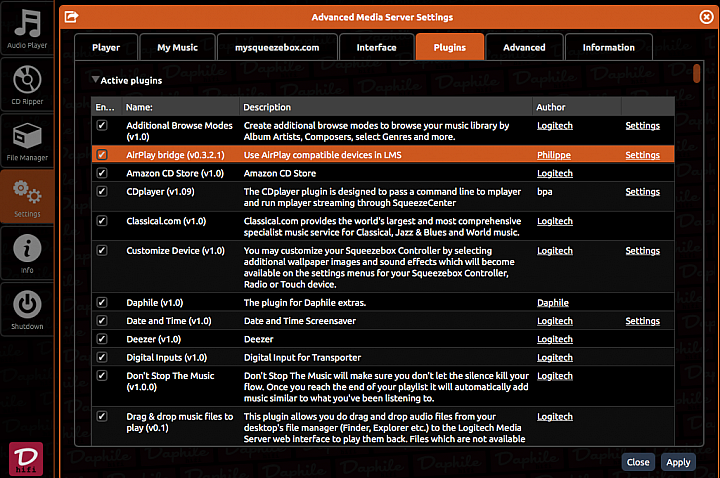The image size is (720, 478).
Task: Click Logitech link in Deezer row
Action: tap(555, 339)
